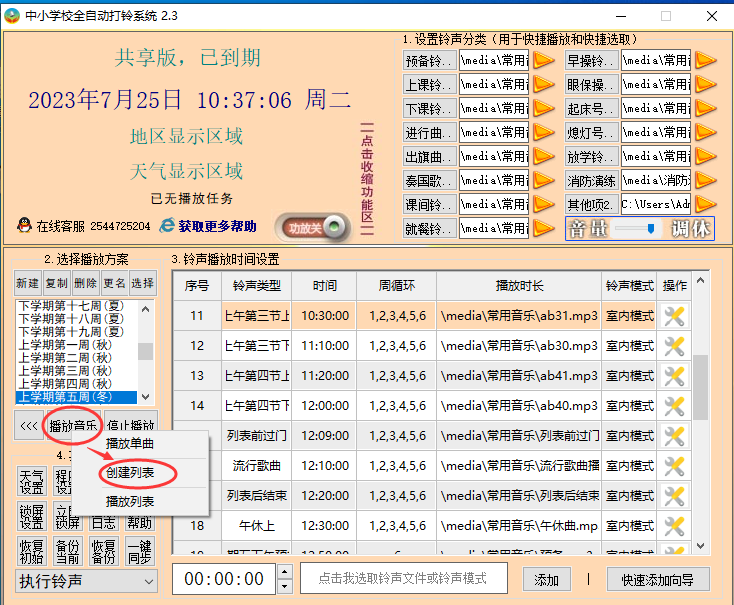The height and width of the screenshot is (605, 734).
Task: Click the plan list's scroll-down arrow
Action: [x=146, y=397]
